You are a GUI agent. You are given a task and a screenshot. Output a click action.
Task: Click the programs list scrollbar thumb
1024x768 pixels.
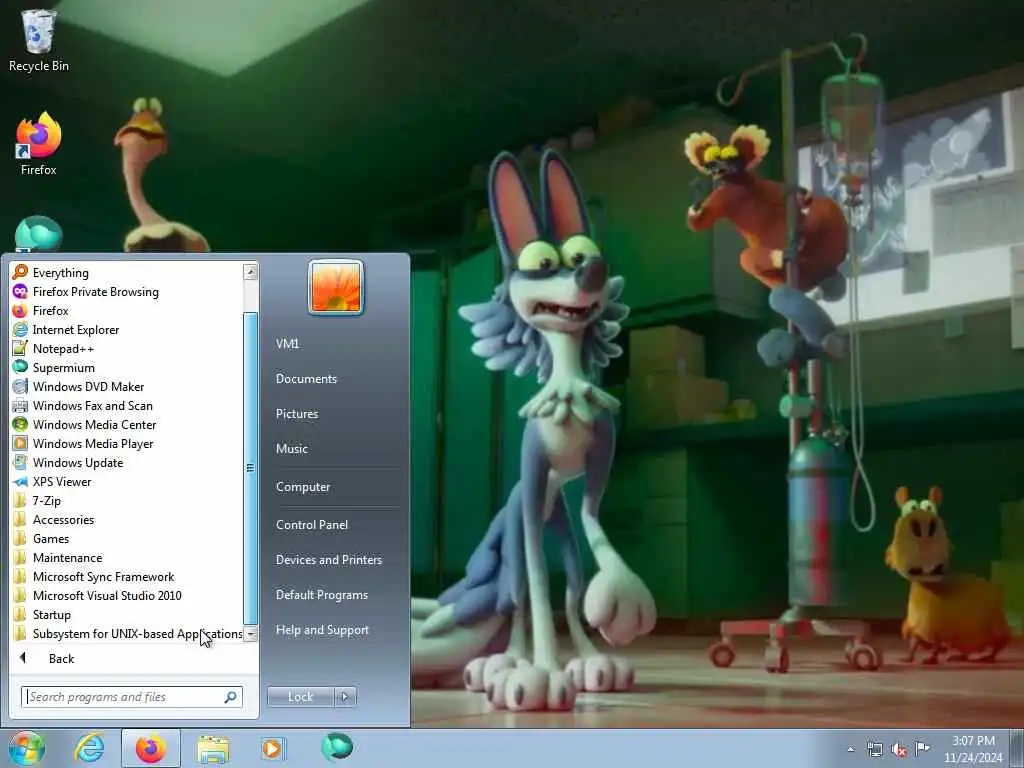[x=250, y=468]
